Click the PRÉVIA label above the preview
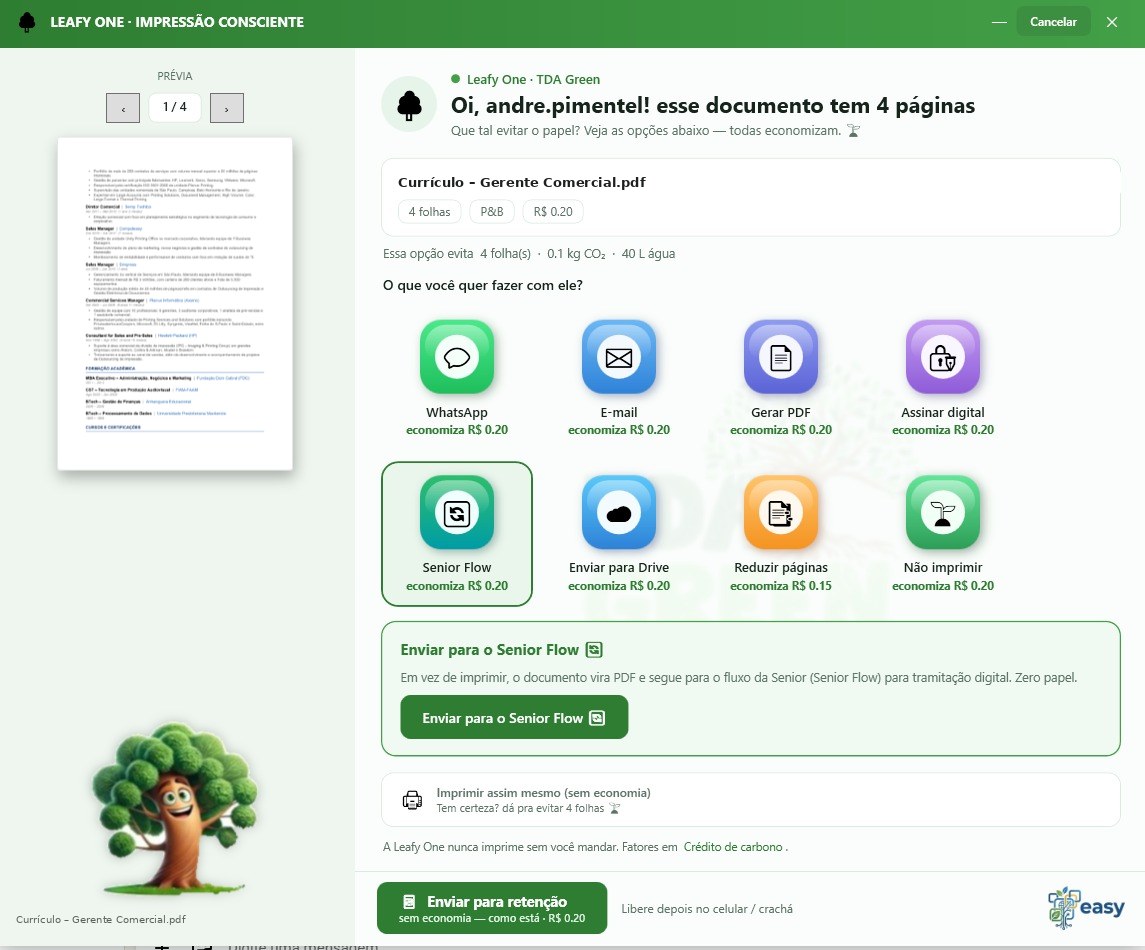The height and width of the screenshot is (950, 1145). (175, 76)
